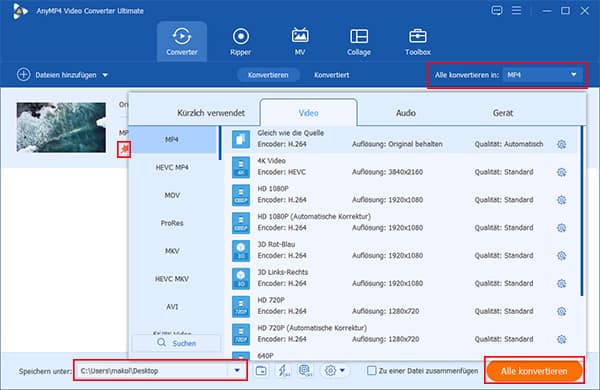The width and height of the screenshot is (600, 390).
Task: Click the C:\Users output path field
Action: click(153, 370)
